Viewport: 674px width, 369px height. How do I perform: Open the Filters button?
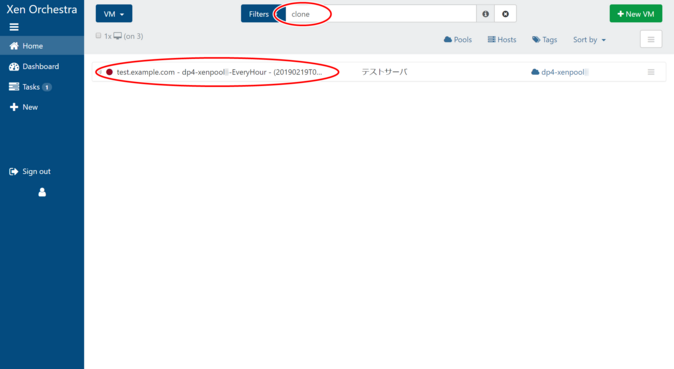pyautogui.click(x=258, y=14)
